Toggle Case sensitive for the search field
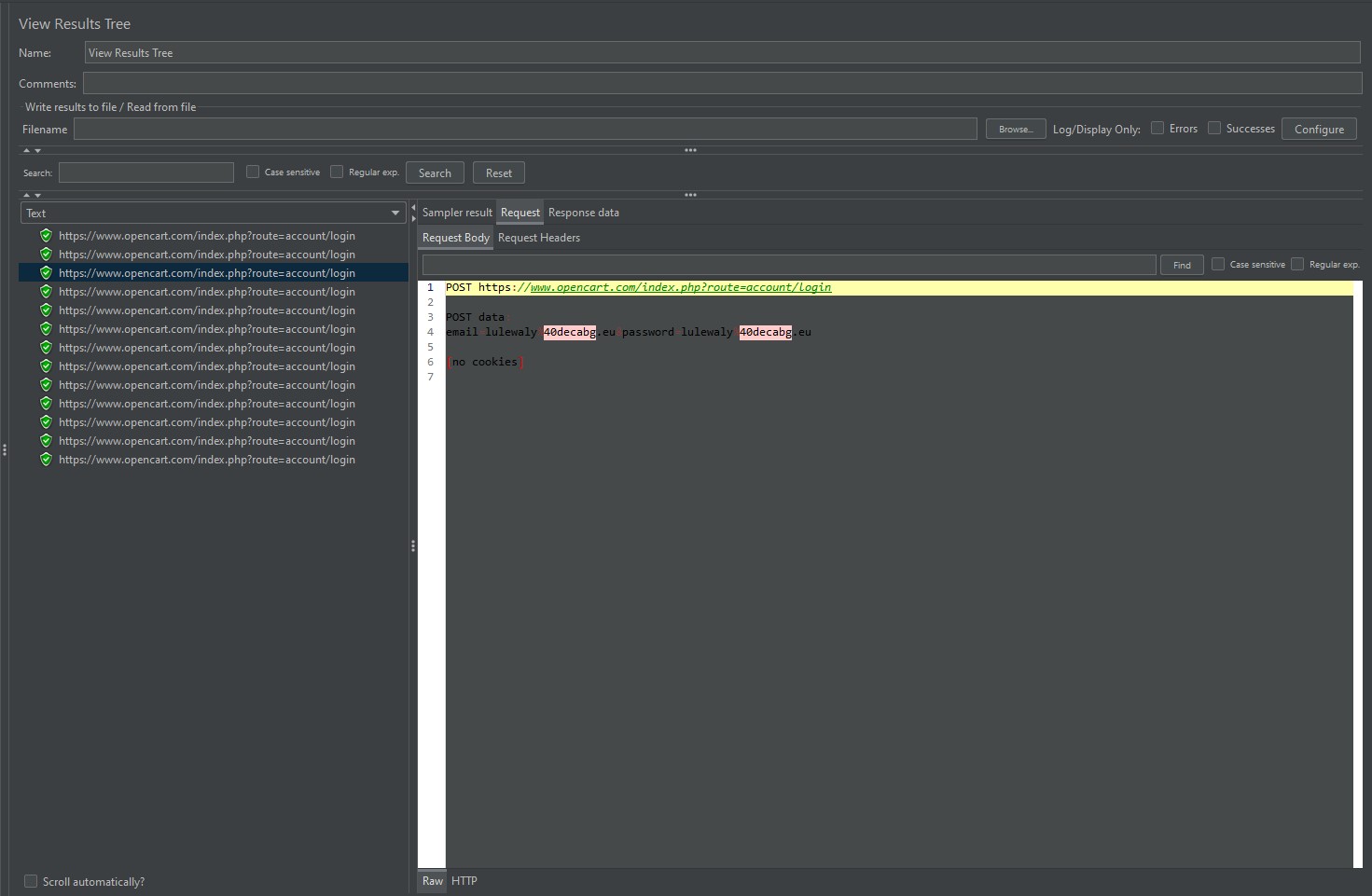Viewport: 1372px width, 896px height. 252,172
